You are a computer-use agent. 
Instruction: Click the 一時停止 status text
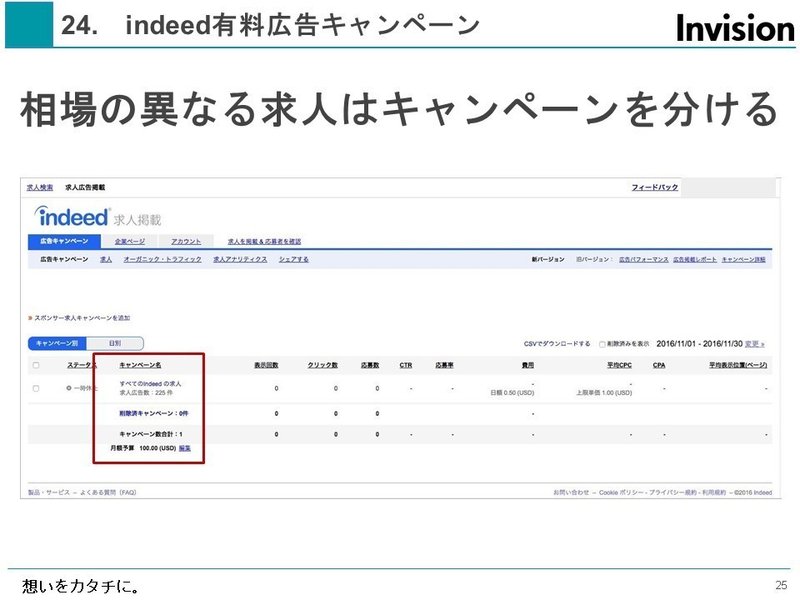point(85,388)
